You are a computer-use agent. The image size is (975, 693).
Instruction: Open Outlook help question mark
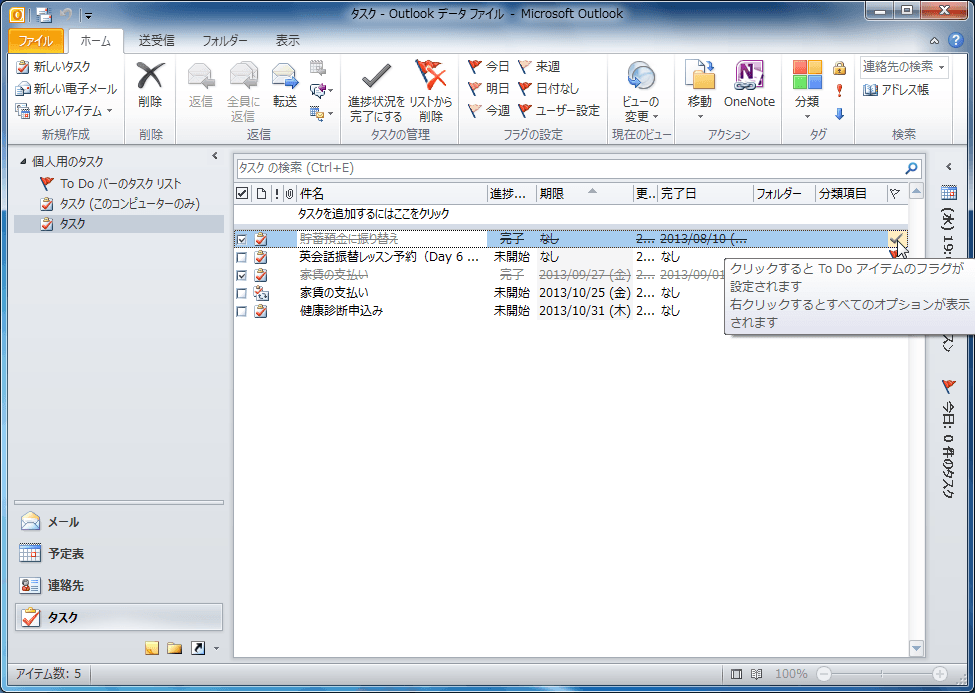click(x=956, y=40)
